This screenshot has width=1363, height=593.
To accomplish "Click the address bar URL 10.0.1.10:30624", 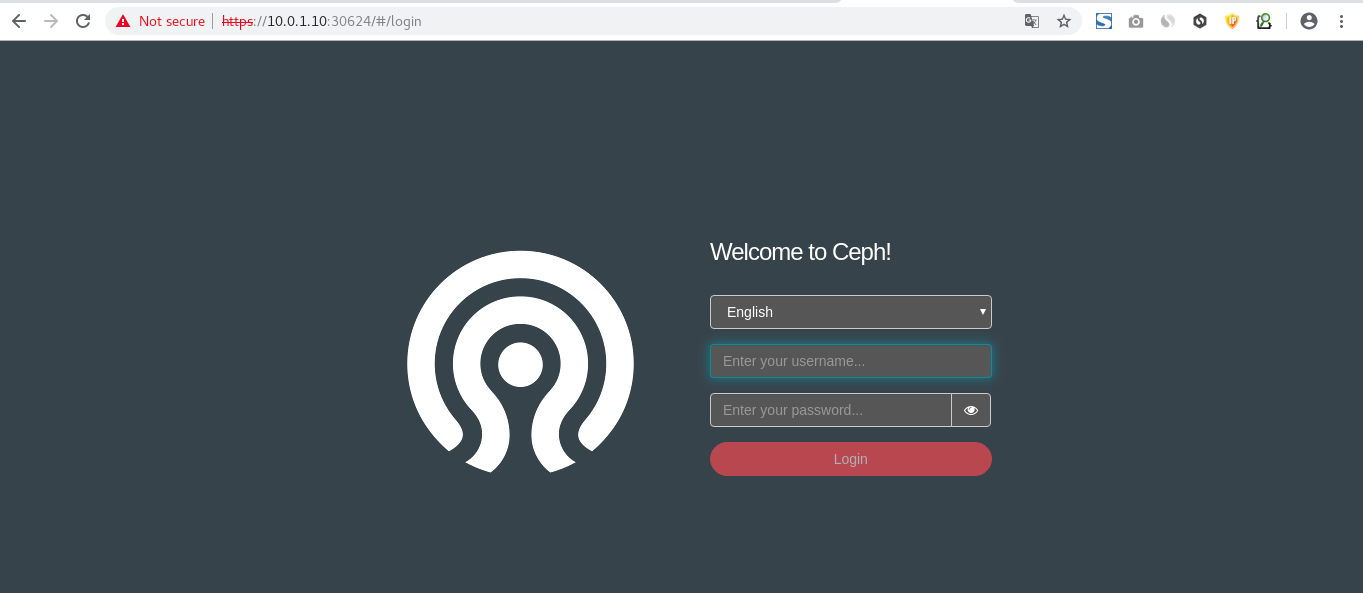I will (321, 21).
